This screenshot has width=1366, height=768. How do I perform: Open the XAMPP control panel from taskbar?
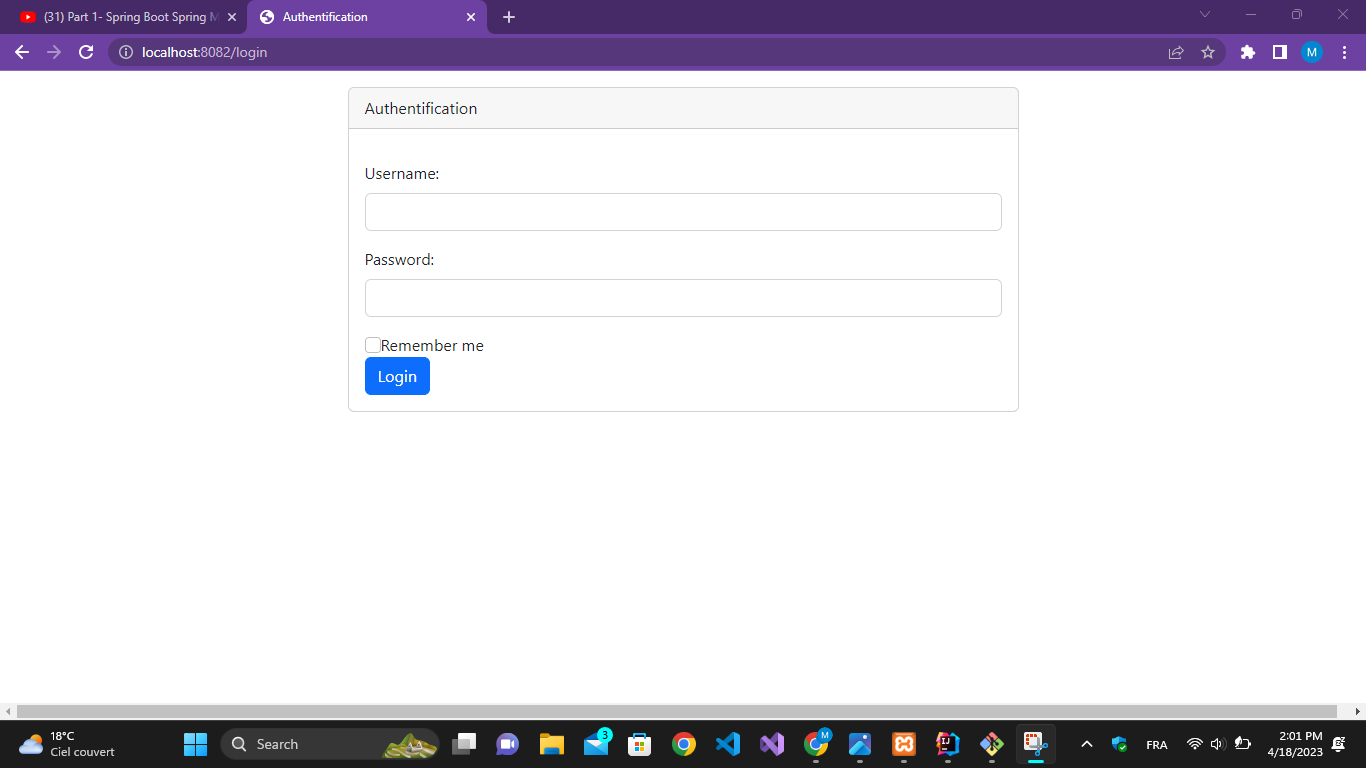tap(903, 744)
